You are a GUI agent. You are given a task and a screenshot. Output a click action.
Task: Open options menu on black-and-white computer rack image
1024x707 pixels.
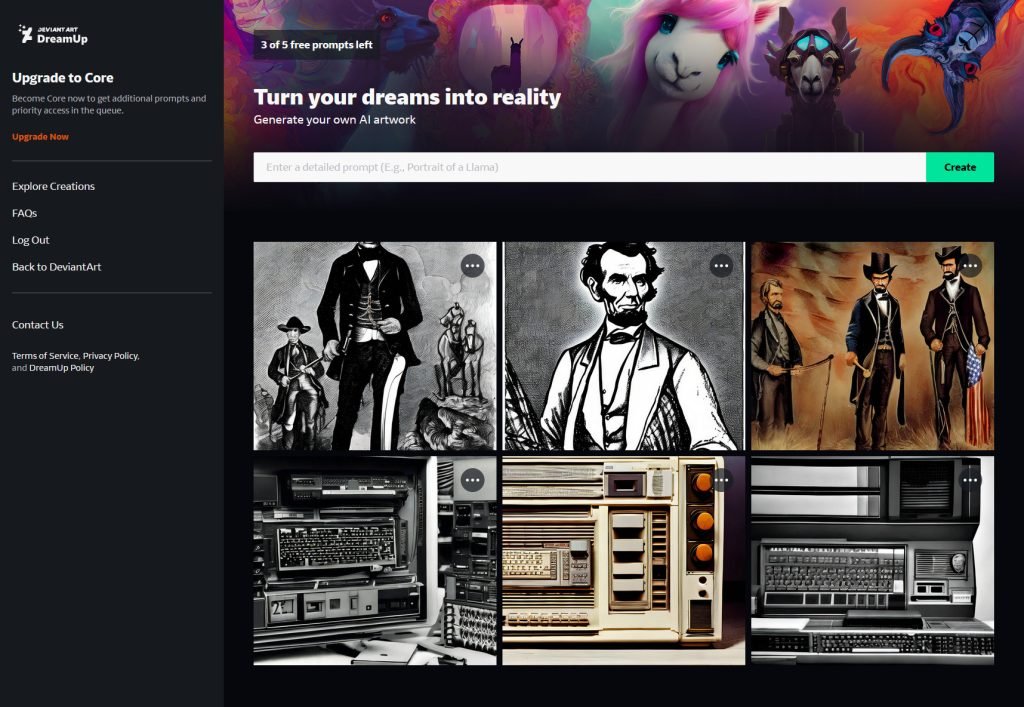coord(472,480)
